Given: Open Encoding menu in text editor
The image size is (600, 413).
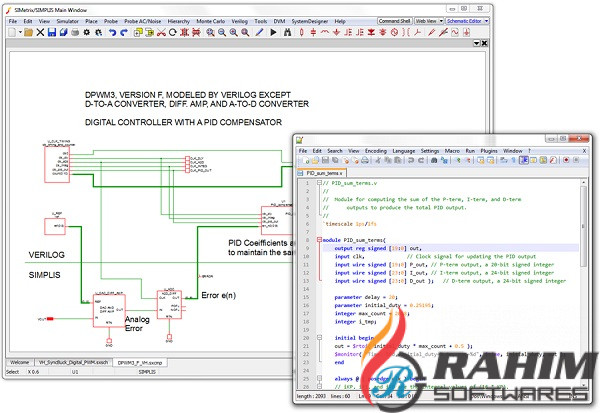Looking at the screenshot, I should [x=376, y=151].
